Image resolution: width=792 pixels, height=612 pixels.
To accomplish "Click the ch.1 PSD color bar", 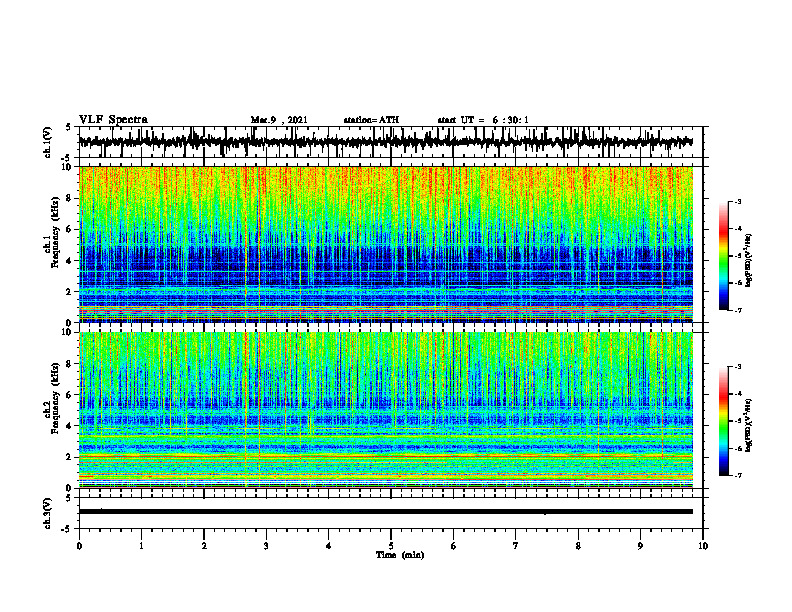I will (723, 256).
